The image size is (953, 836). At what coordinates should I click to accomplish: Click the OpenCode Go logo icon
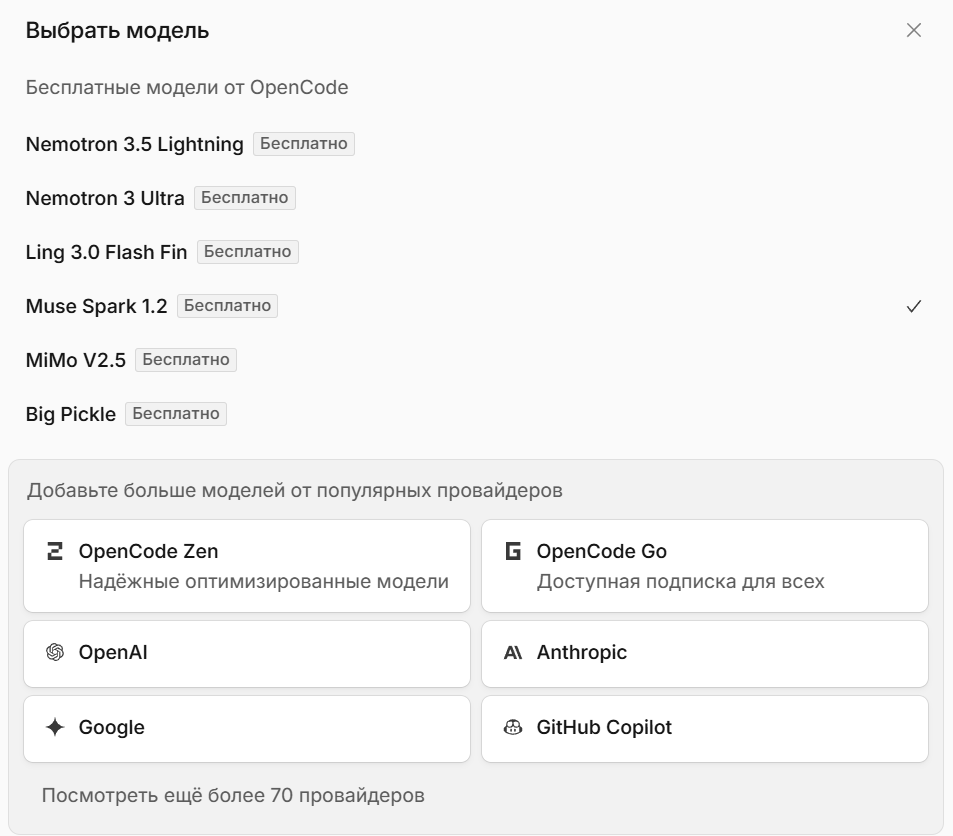click(x=513, y=551)
